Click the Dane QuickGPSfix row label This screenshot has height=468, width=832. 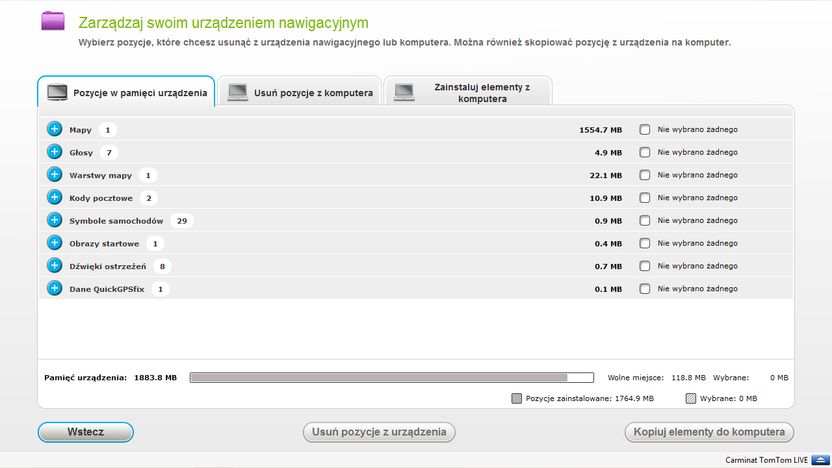pyautogui.click(x=107, y=289)
